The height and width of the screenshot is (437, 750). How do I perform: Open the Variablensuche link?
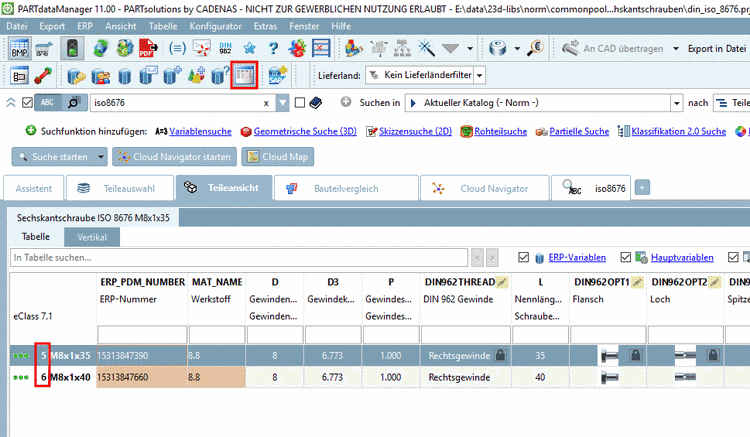tap(200, 131)
